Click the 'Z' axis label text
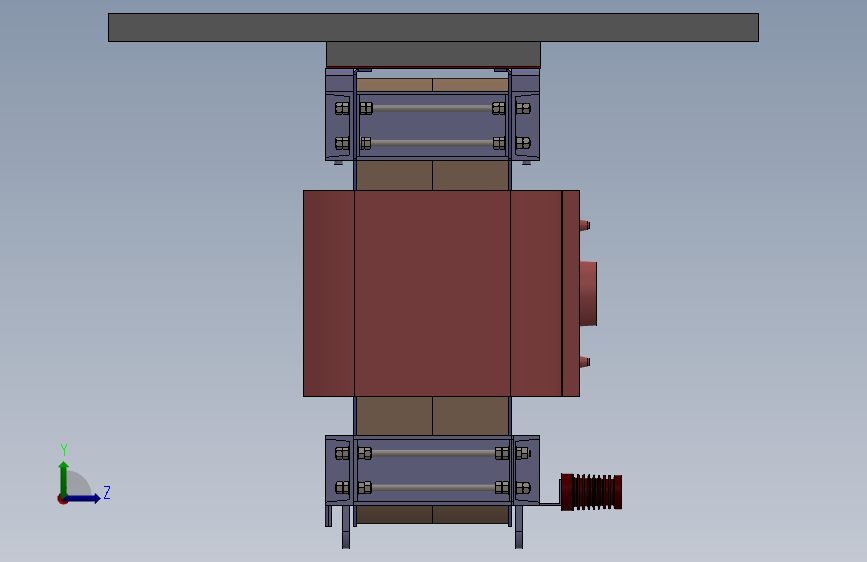The height and width of the screenshot is (562, 867). pos(107,492)
